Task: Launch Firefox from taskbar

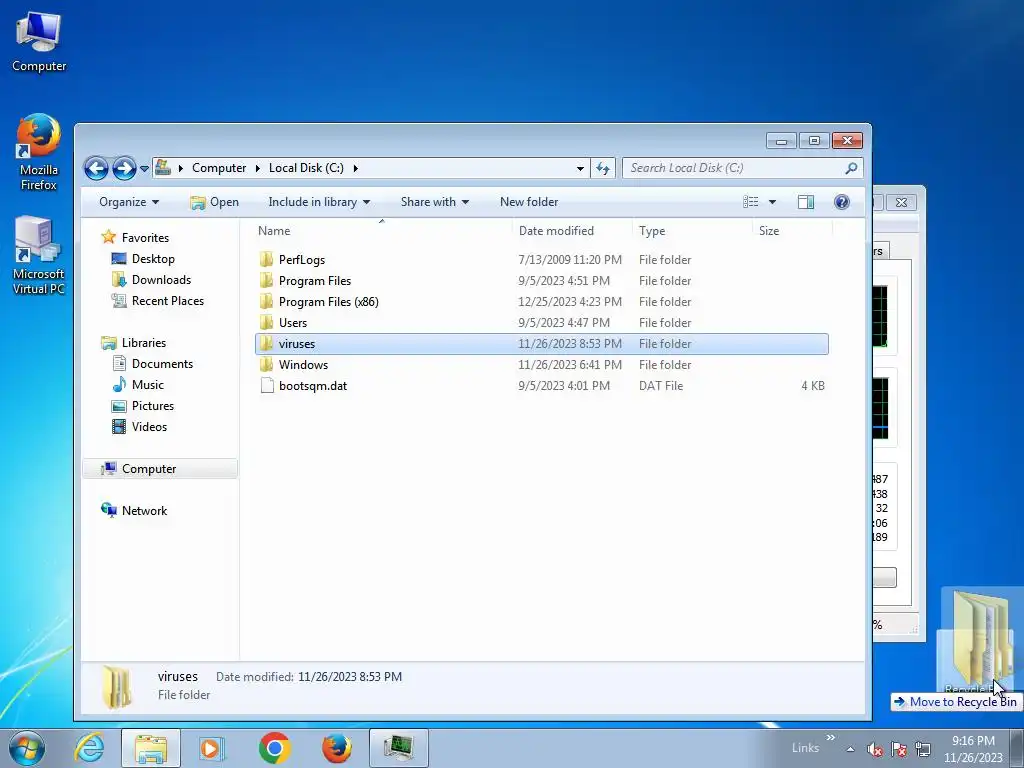Action: coord(337,748)
